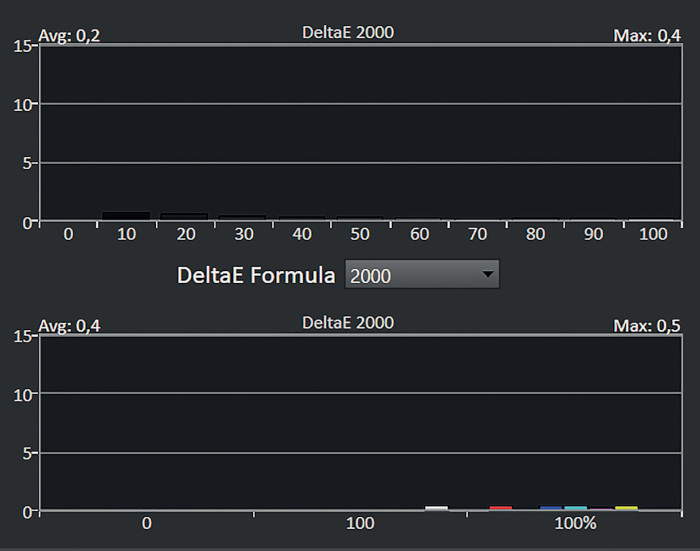Click the 100 label on top chart axis
The image size is (700, 551).
click(x=650, y=234)
